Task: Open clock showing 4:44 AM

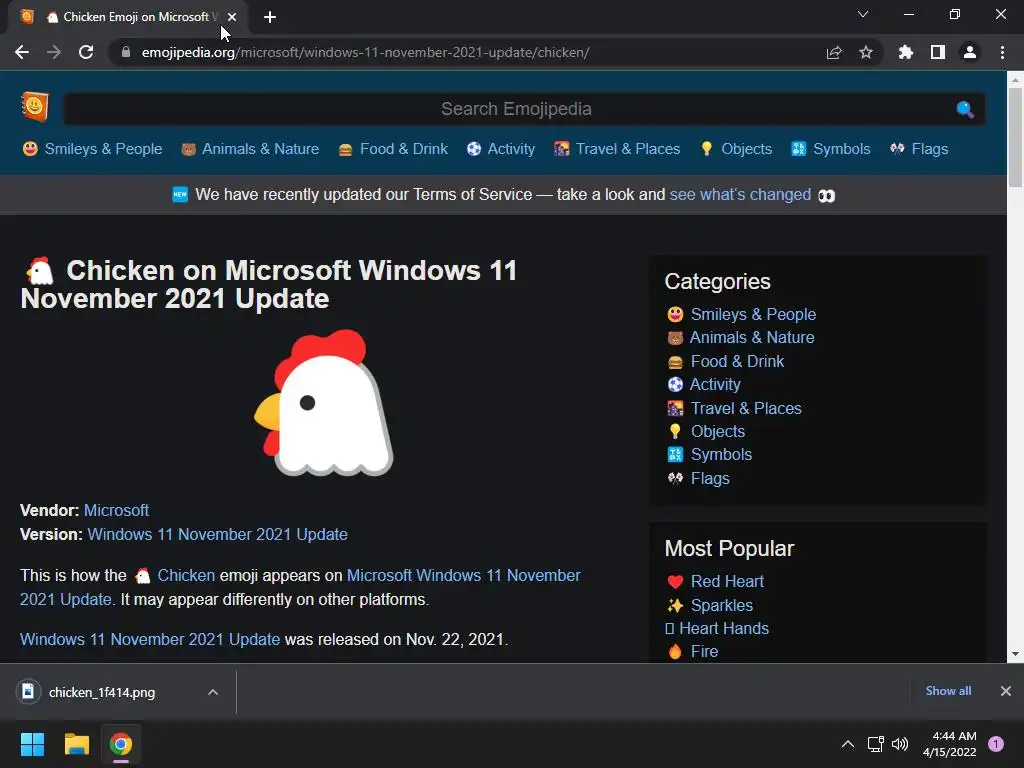Action: point(950,744)
